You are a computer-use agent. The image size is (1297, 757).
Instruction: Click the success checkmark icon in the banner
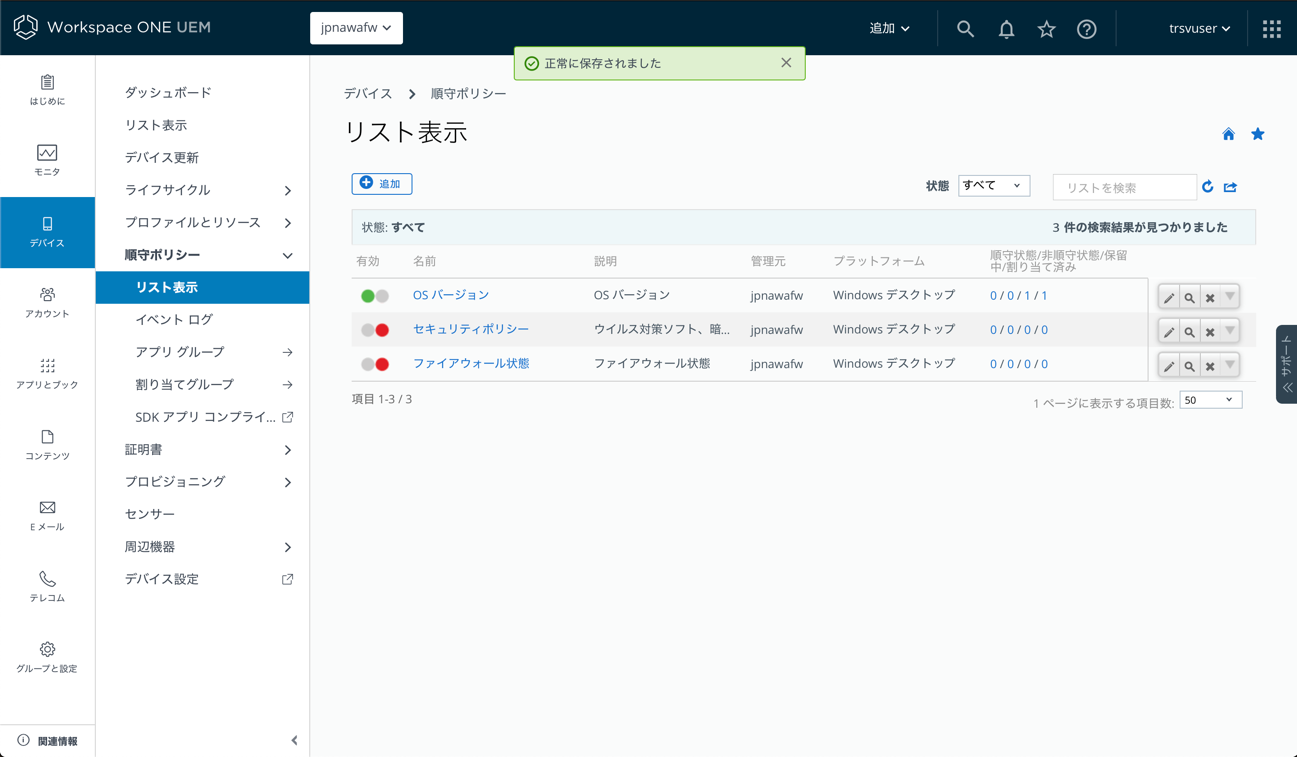[x=532, y=64]
